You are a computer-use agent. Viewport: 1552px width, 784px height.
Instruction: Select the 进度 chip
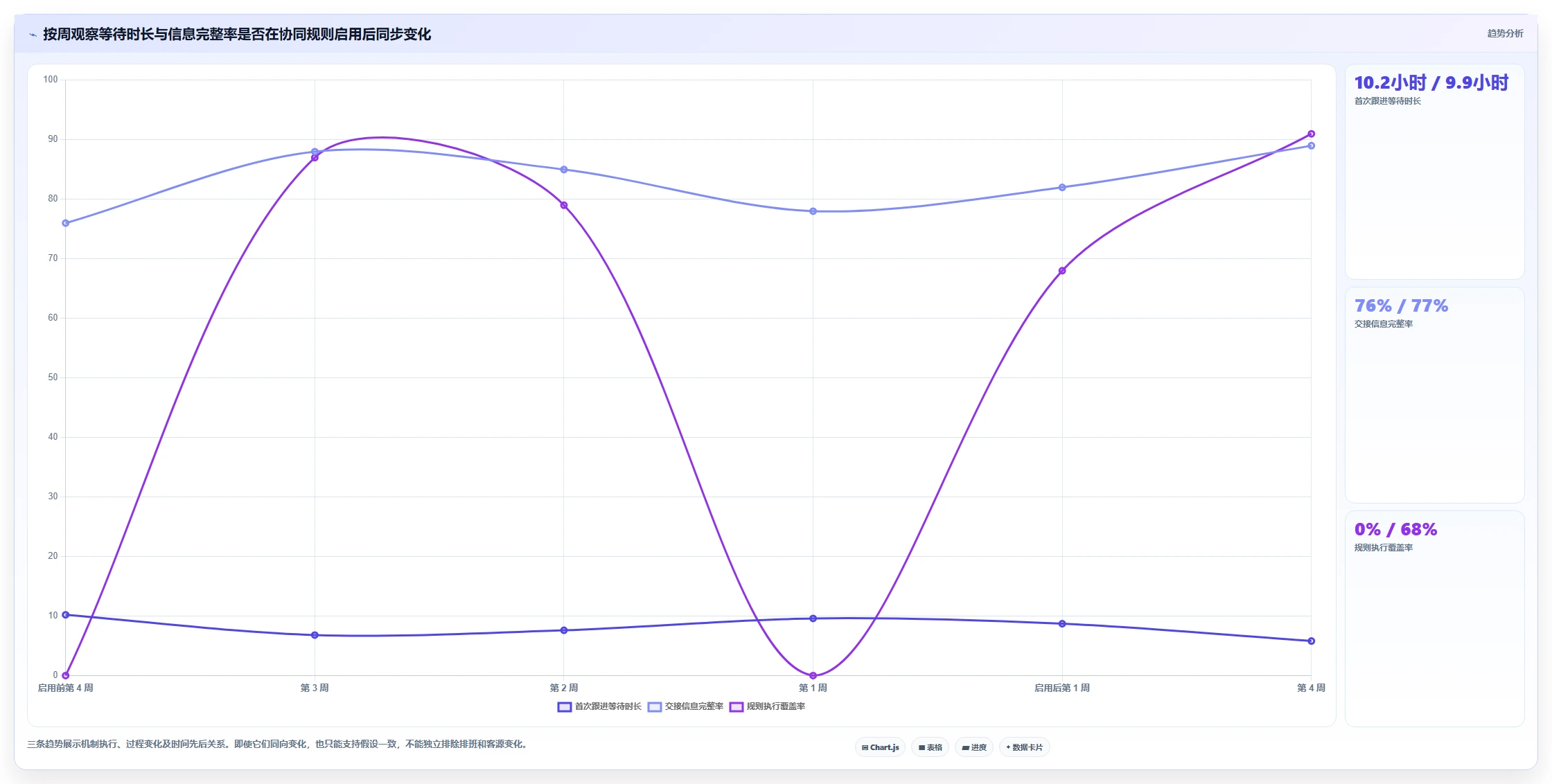[x=973, y=747]
